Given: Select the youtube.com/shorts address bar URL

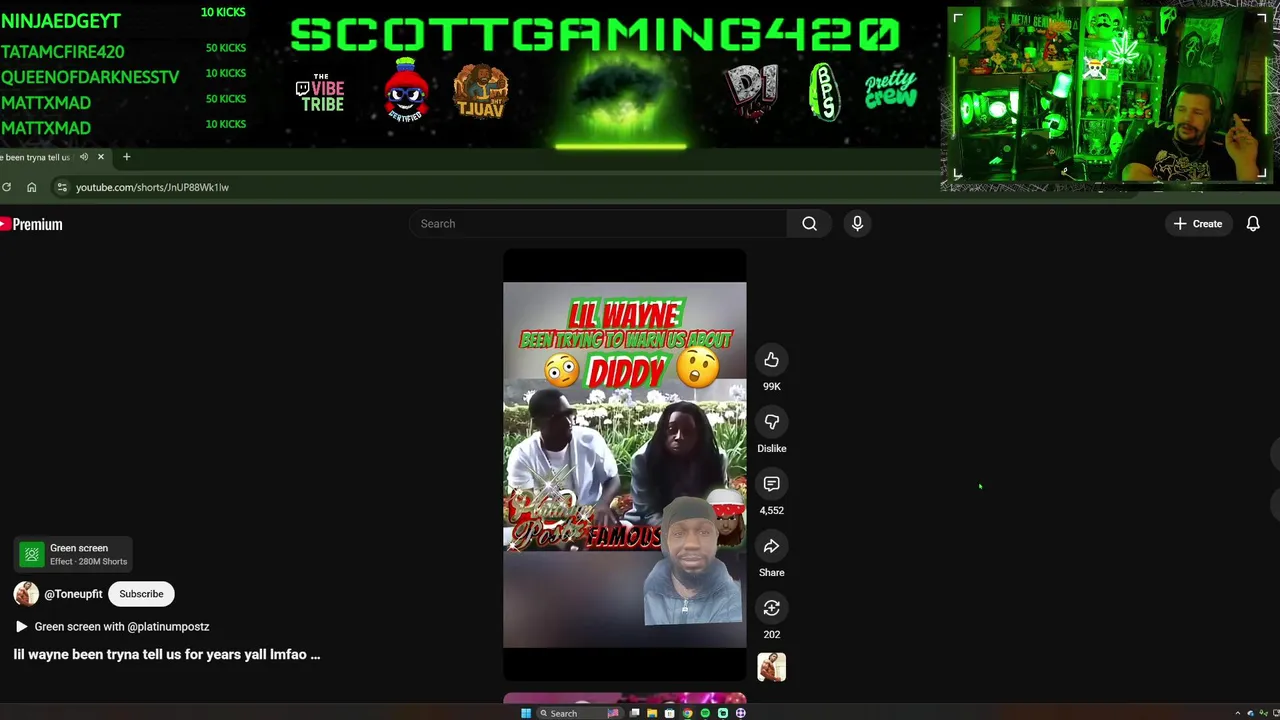Looking at the screenshot, I should (x=152, y=187).
